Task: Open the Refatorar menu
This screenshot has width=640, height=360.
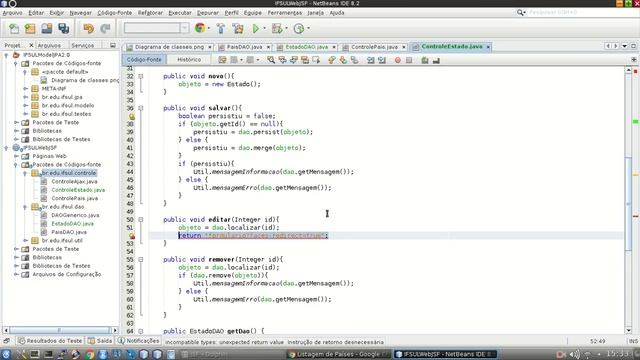Action: click(x=150, y=13)
